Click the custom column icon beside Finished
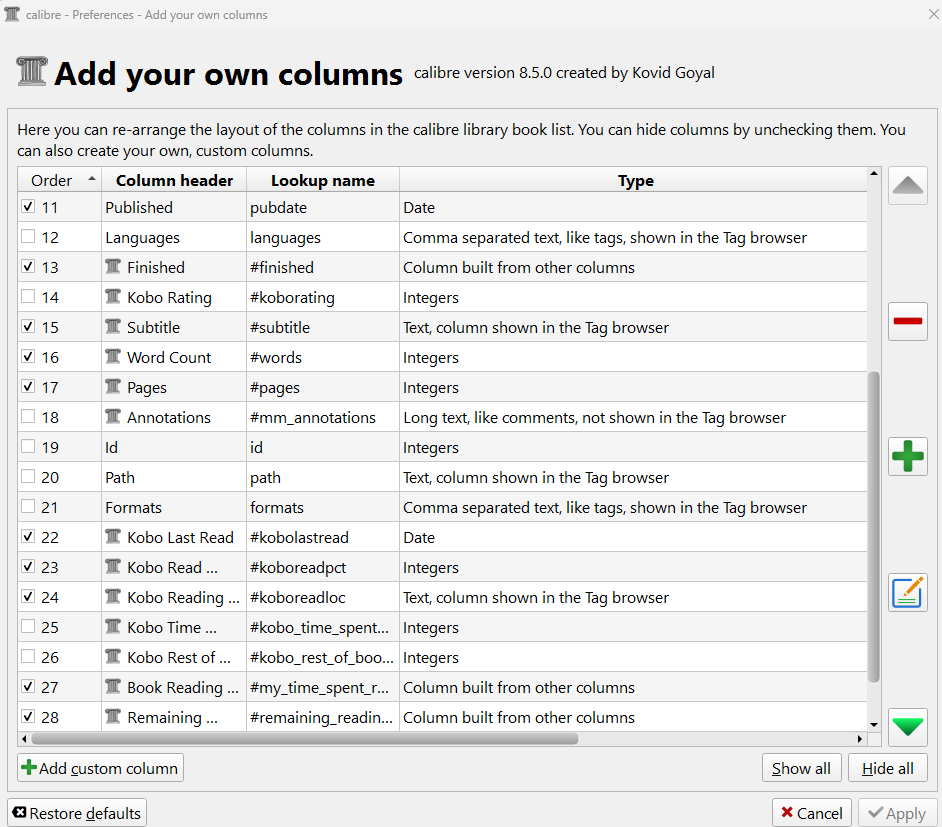Image resolution: width=942 pixels, height=827 pixels. pyautogui.click(x=113, y=267)
